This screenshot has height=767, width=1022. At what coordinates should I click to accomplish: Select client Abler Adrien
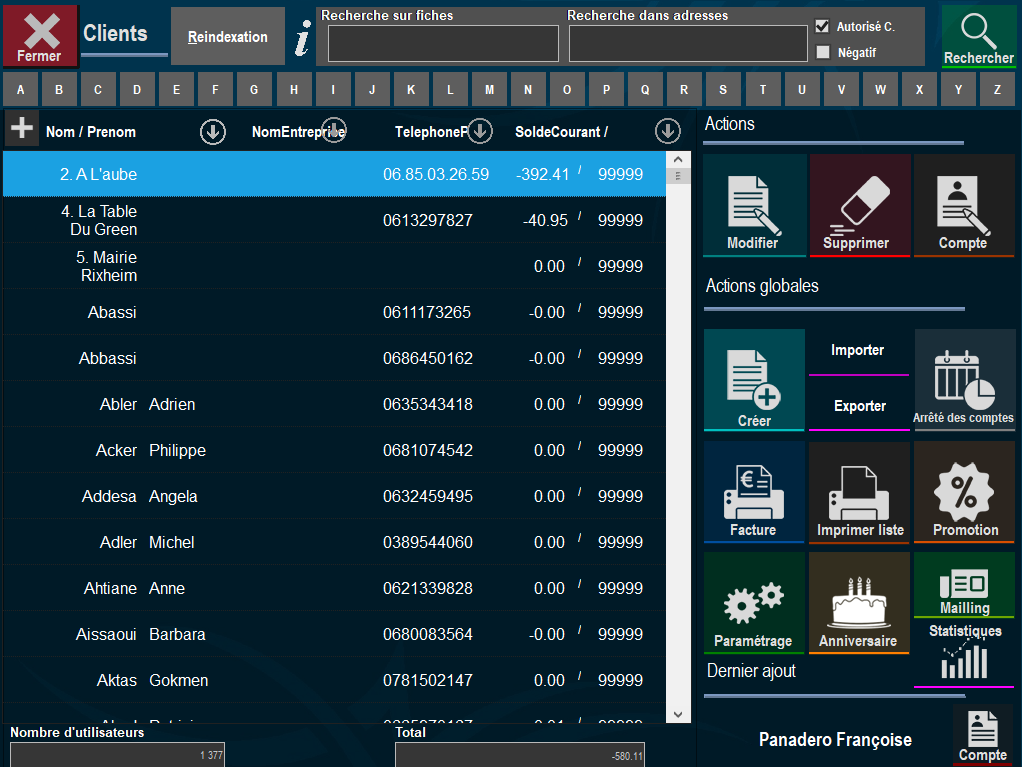click(334, 404)
